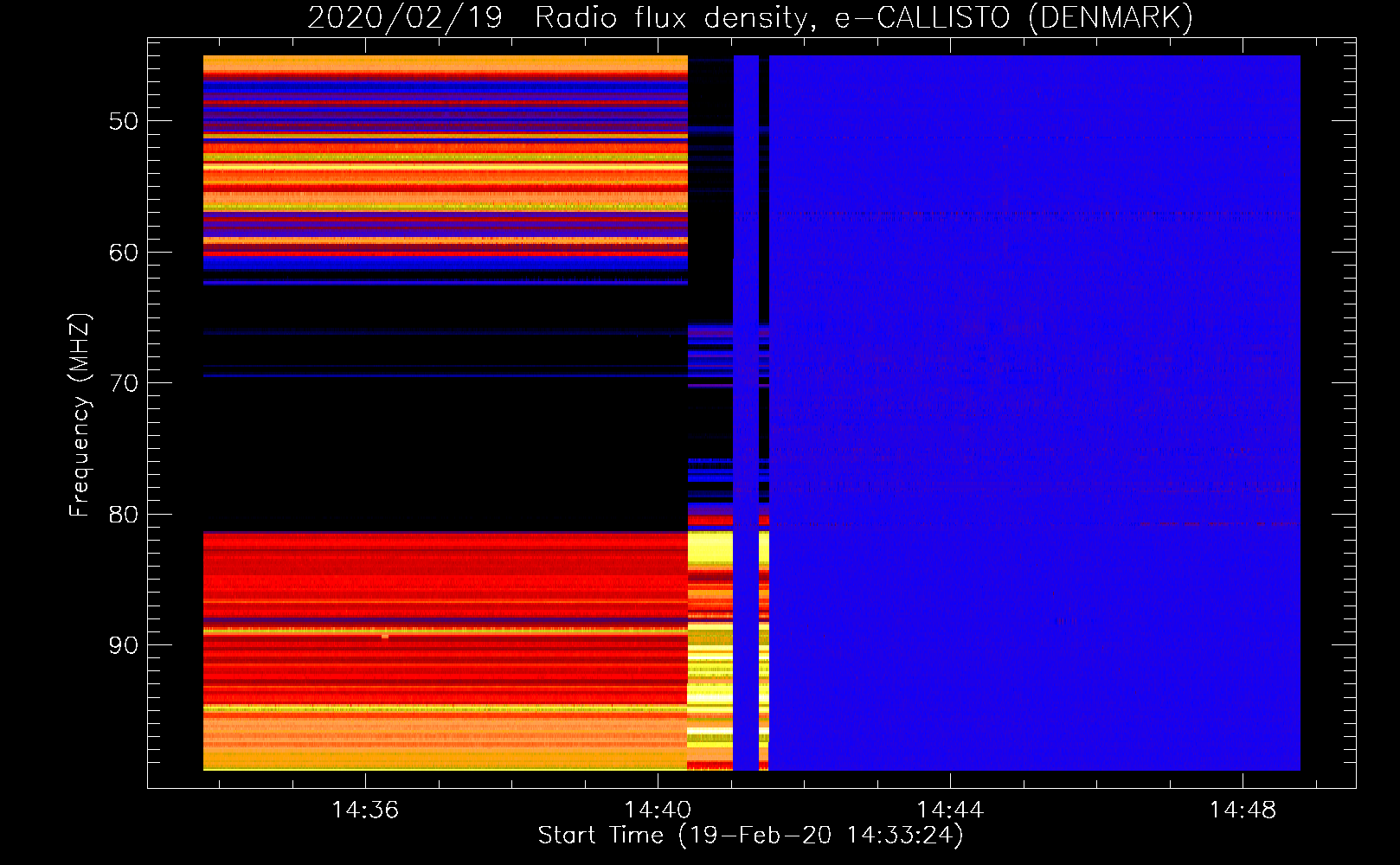
Task: Click the "Start Time (19-Feb-20 14:33:24)" label
Action: 750,835
